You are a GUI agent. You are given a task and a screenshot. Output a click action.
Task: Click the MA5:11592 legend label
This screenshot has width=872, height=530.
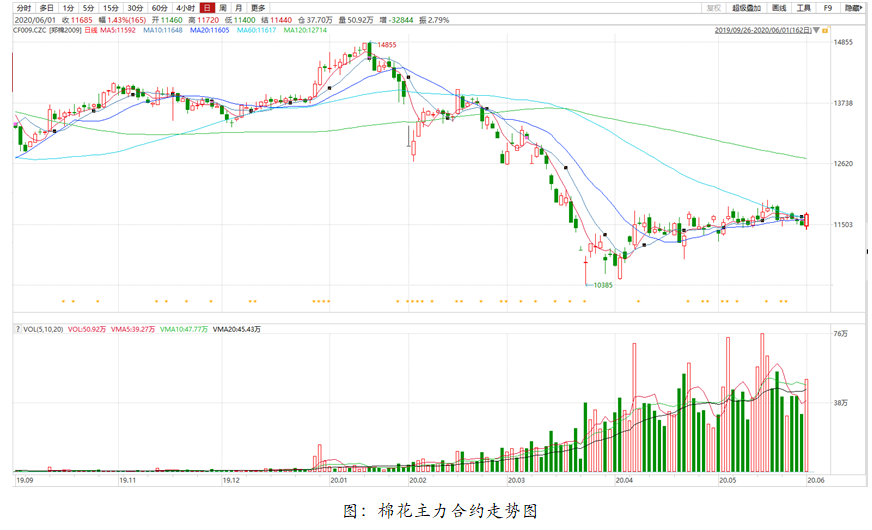coord(118,30)
